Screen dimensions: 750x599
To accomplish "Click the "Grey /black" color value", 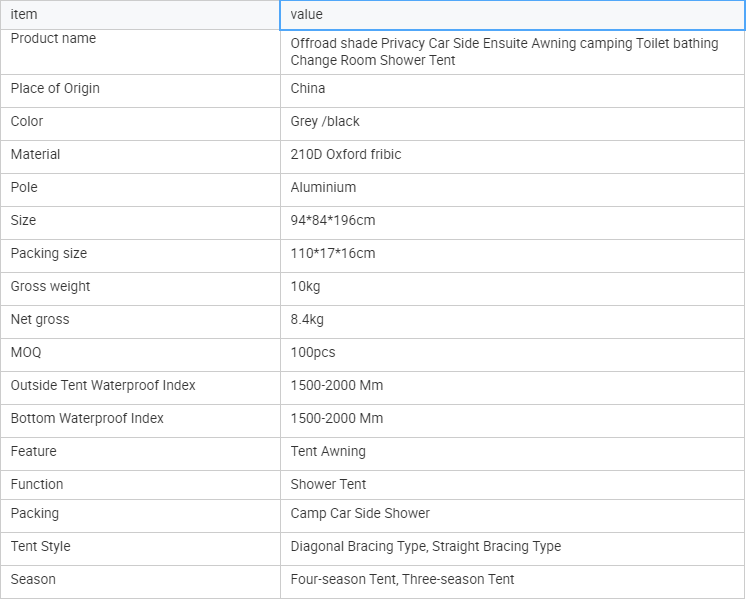I will [325, 121].
